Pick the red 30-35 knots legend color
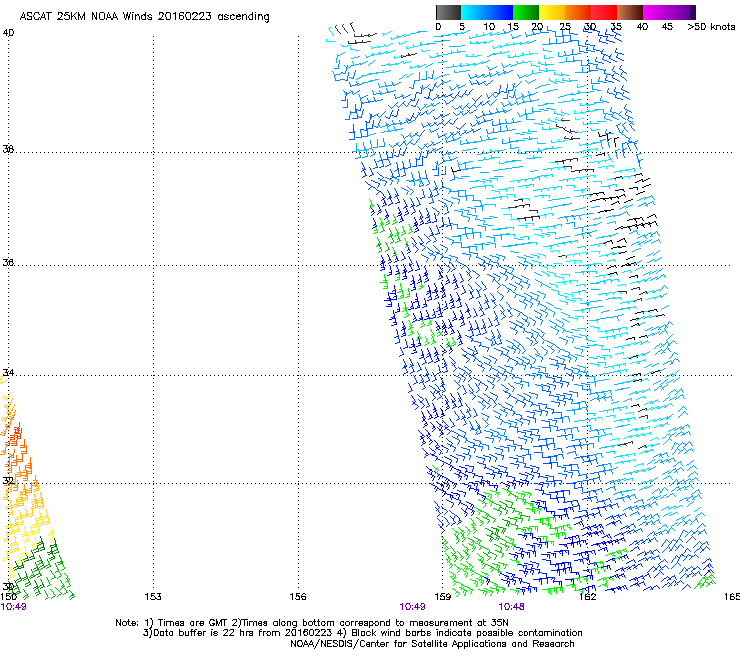 (x=604, y=12)
